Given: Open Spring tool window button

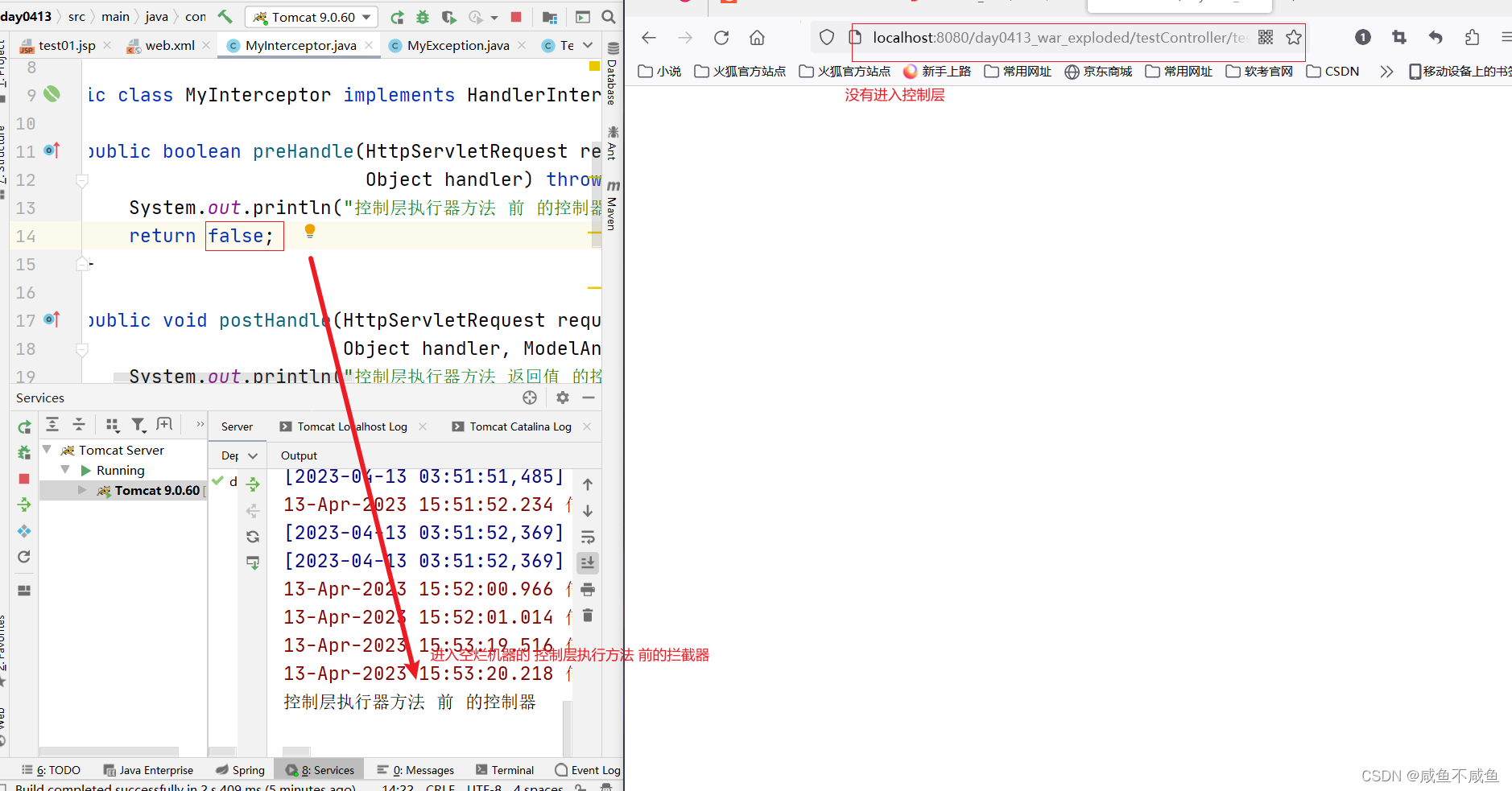Looking at the screenshot, I should [x=240, y=770].
